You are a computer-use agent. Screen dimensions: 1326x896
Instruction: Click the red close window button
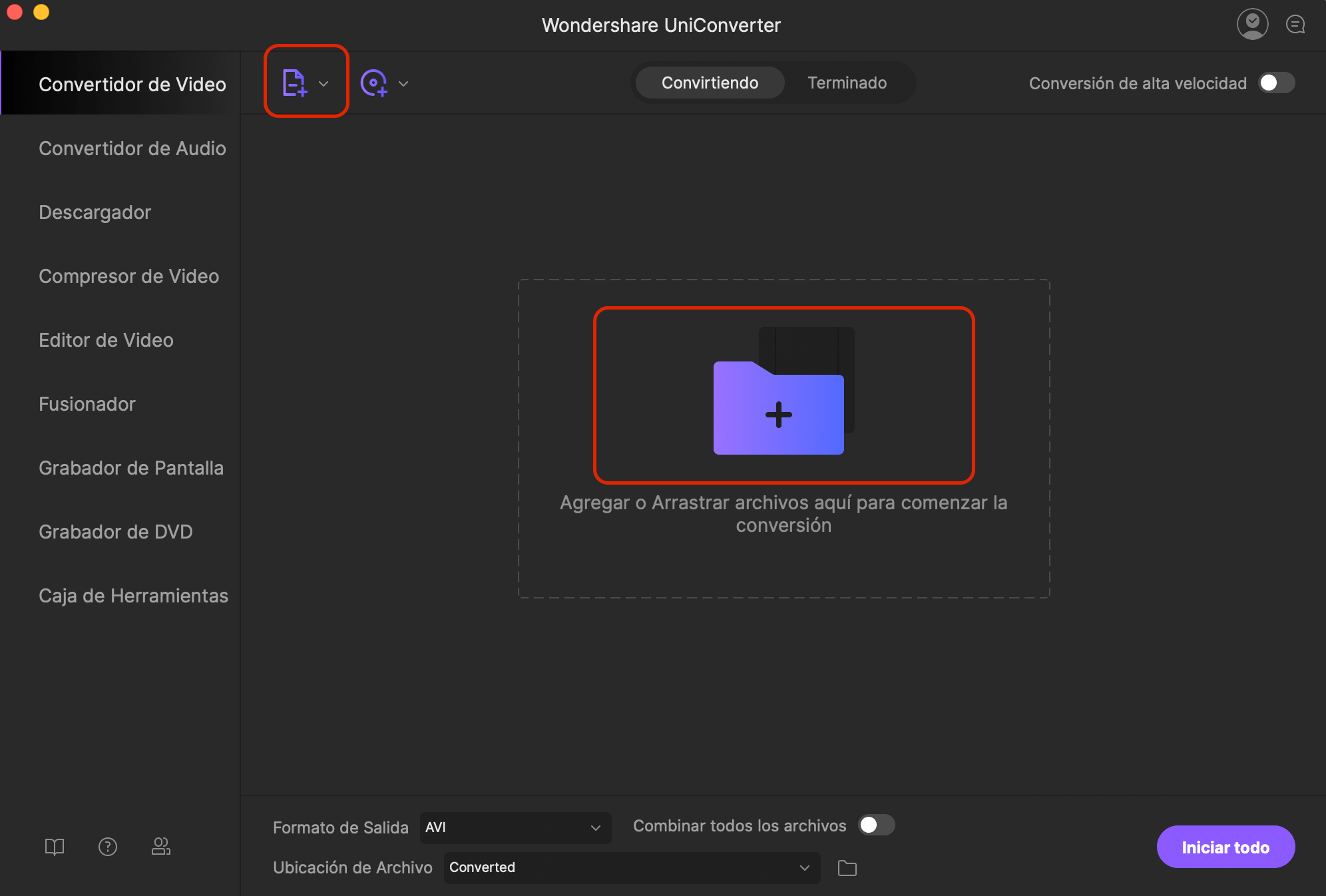pos(15,11)
